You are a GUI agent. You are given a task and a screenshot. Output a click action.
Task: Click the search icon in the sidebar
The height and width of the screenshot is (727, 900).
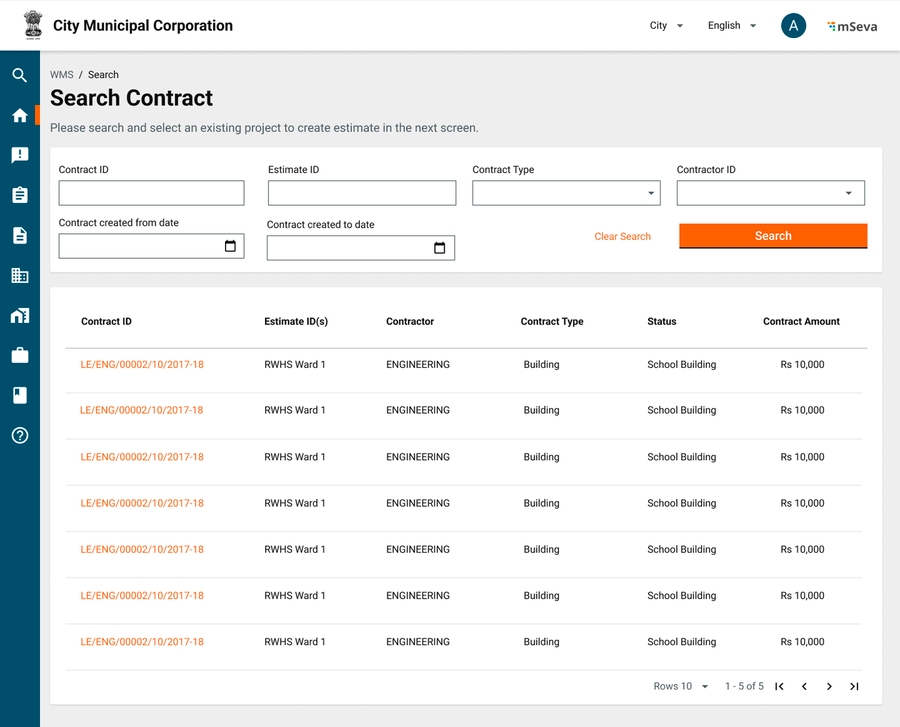click(x=19, y=75)
